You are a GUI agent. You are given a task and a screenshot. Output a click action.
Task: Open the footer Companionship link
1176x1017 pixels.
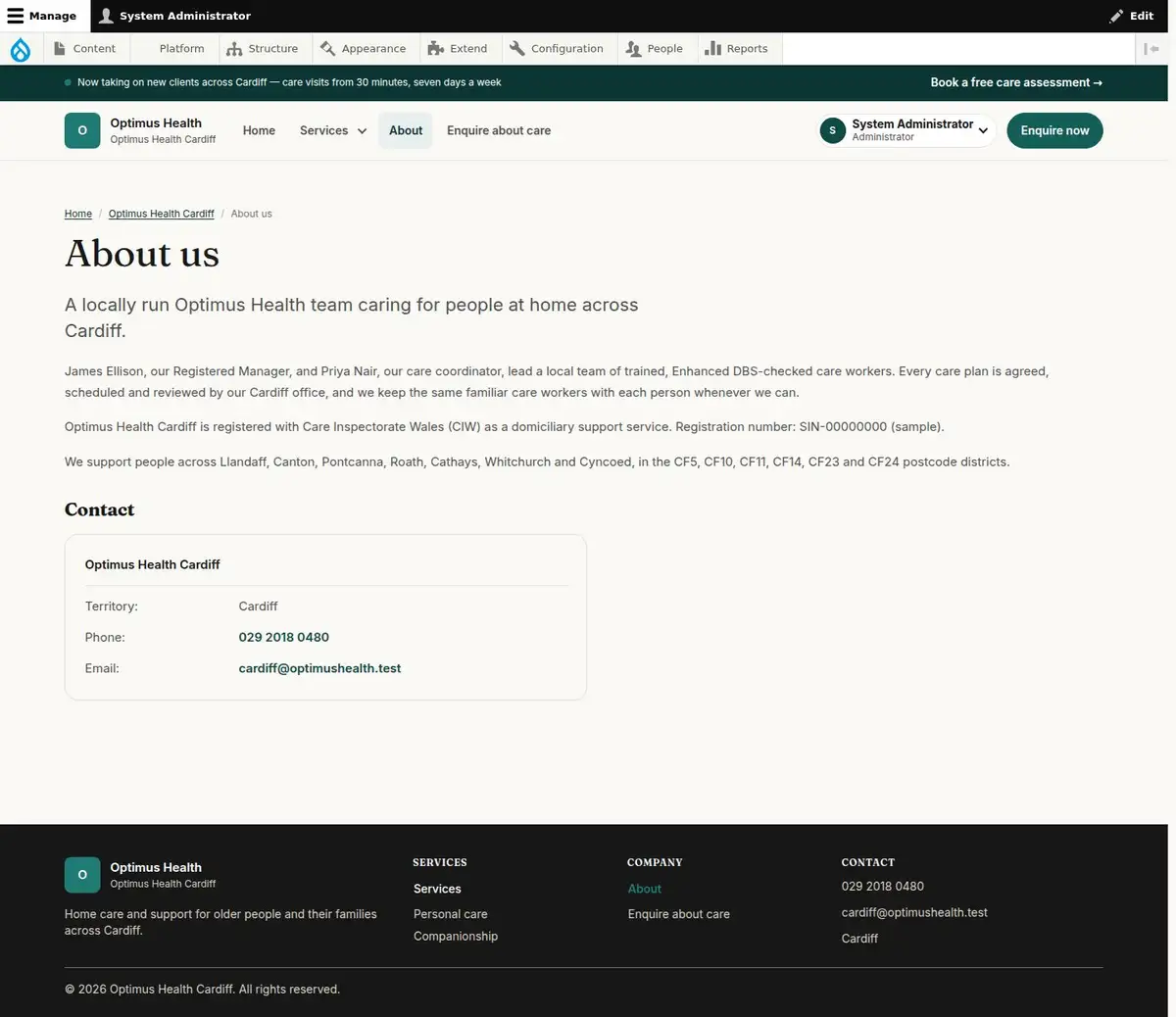456,937
